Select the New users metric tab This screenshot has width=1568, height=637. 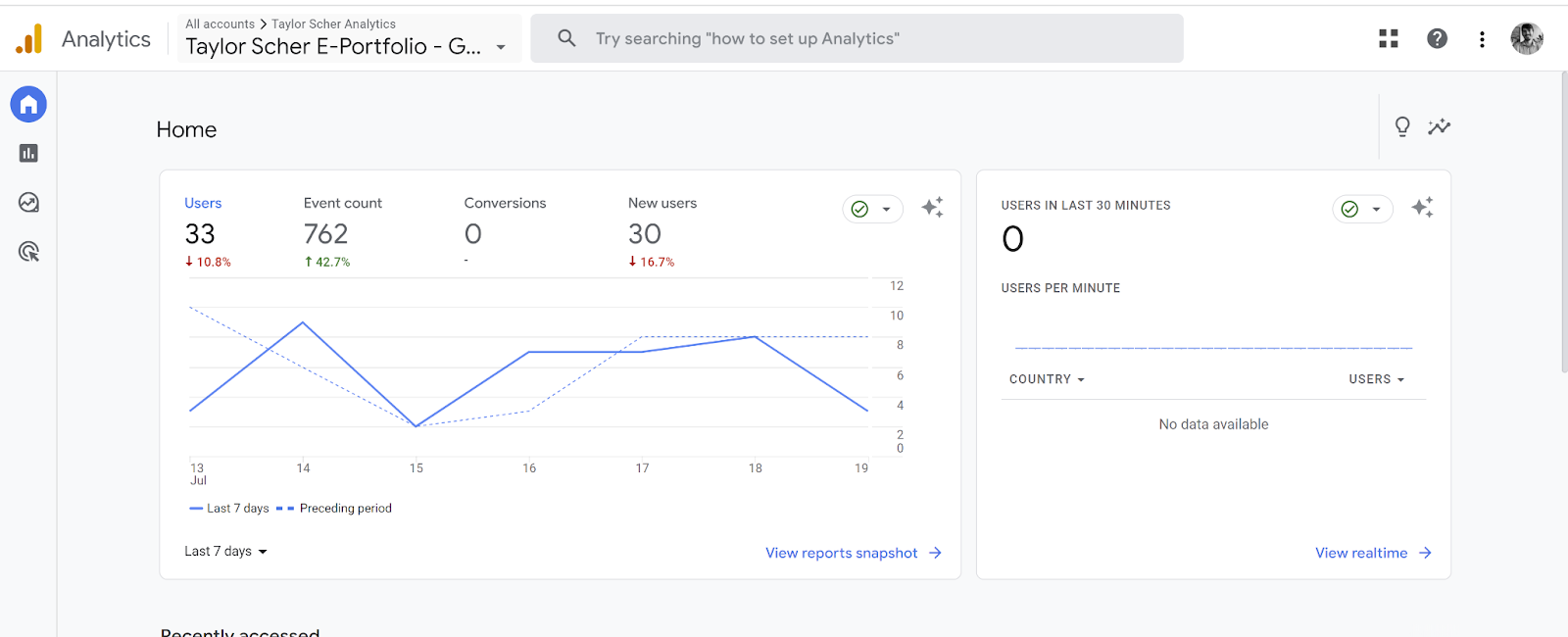(x=663, y=232)
